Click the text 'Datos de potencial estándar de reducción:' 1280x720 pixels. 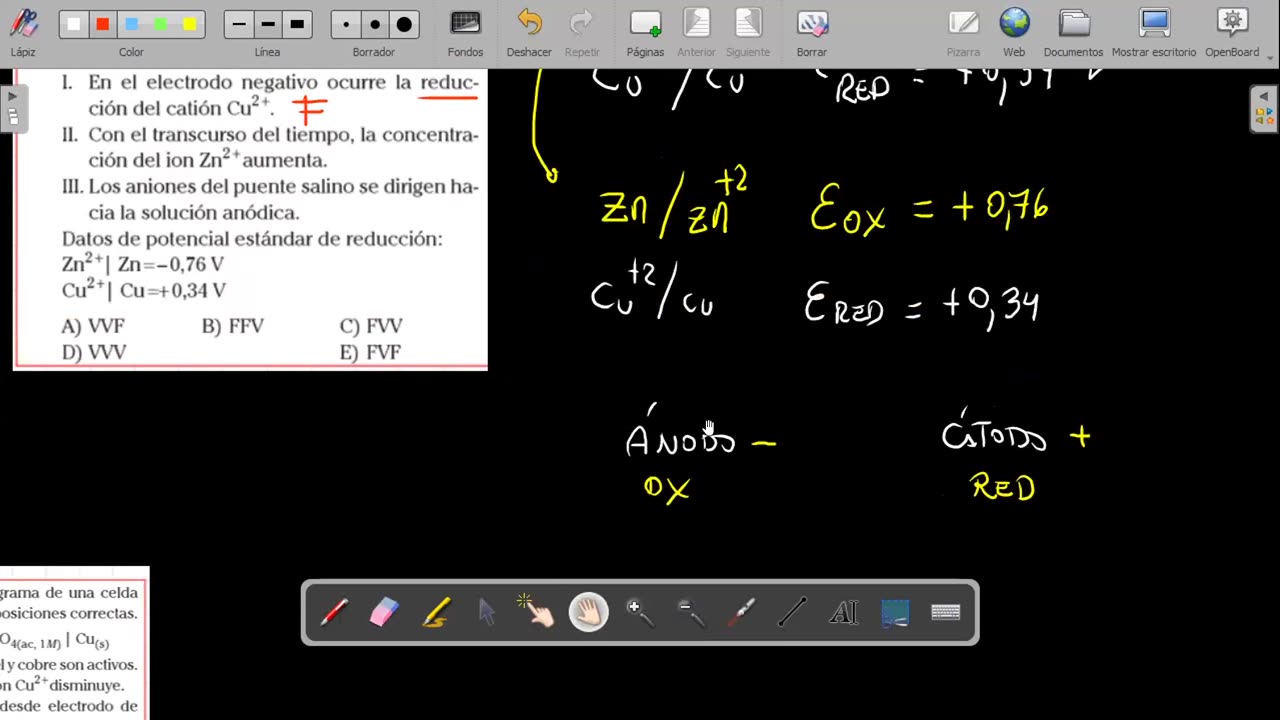pyautogui.click(x=252, y=239)
